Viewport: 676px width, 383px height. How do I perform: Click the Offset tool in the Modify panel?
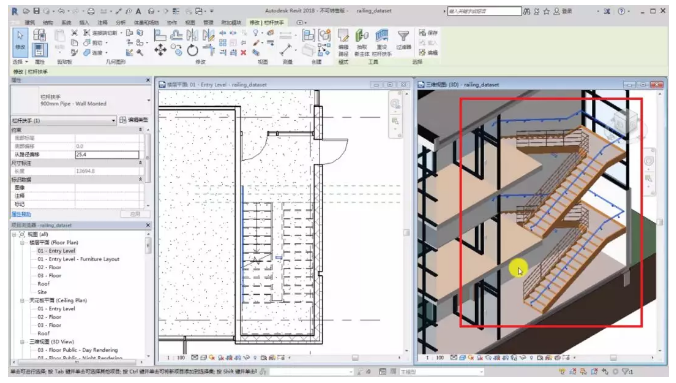(176, 35)
